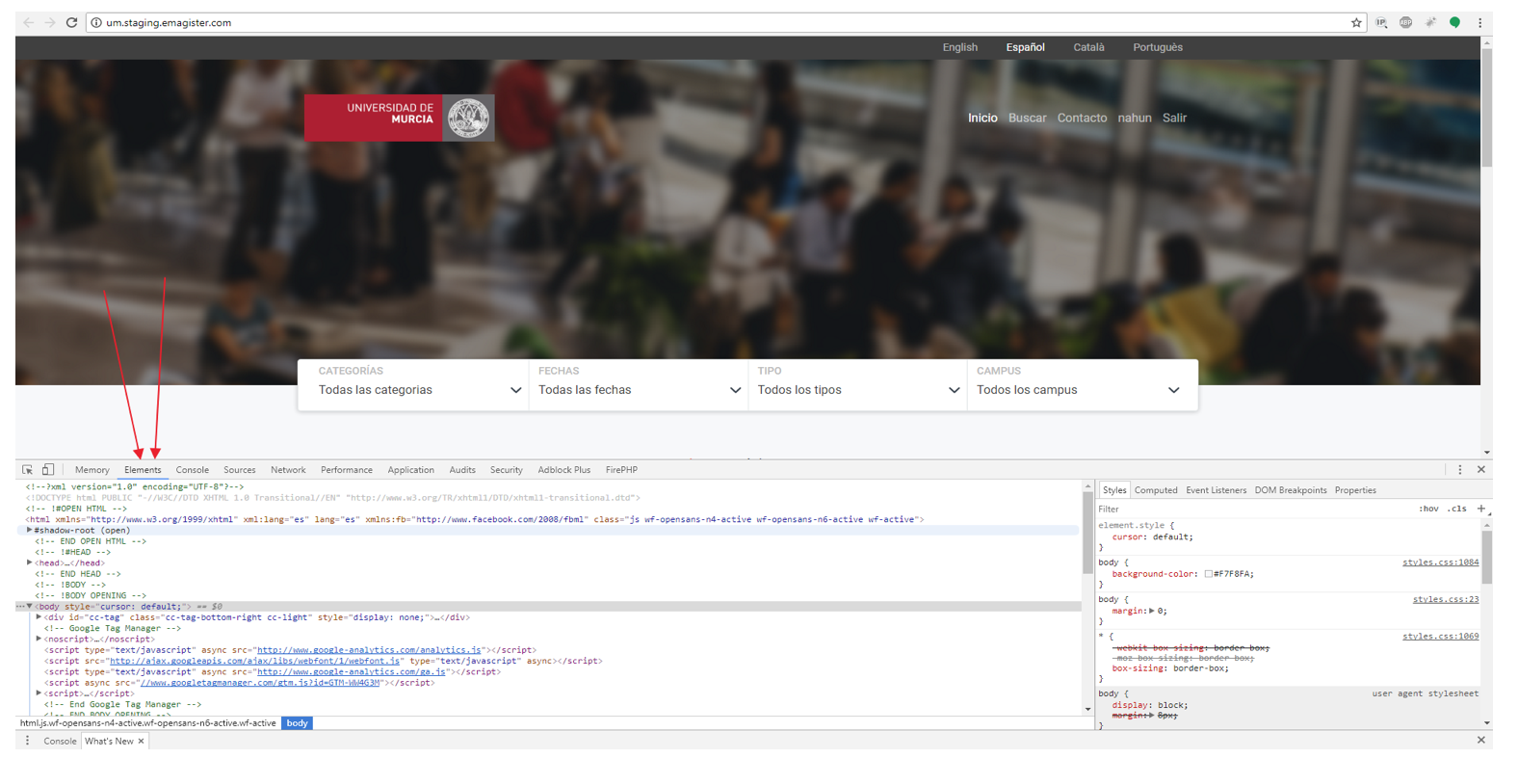Close the DevTools panel

(1481, 470)
